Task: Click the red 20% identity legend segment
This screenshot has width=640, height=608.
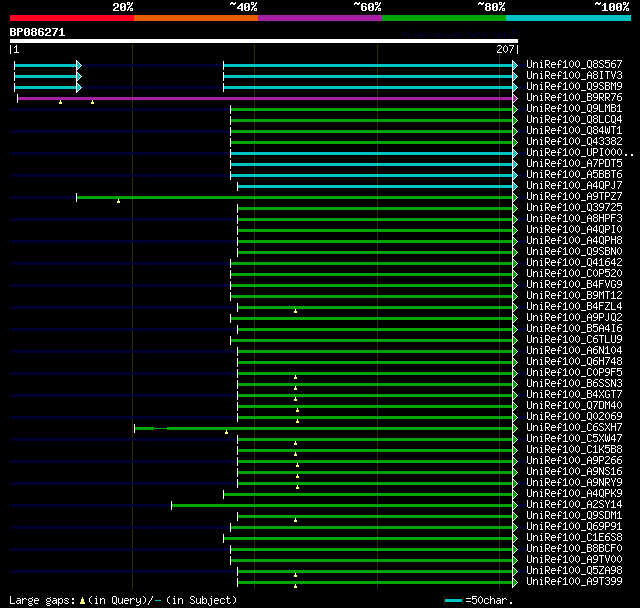Action: (x=72, y=18)
